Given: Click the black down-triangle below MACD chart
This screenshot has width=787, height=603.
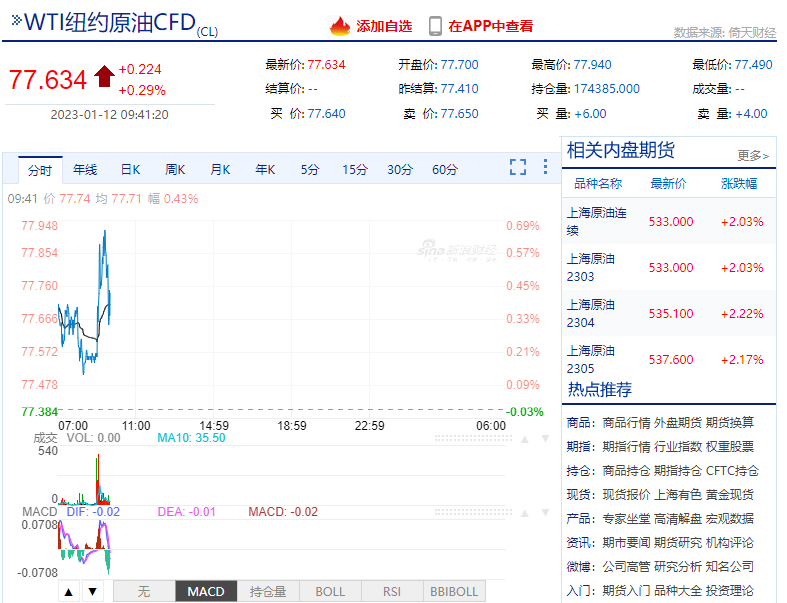Looking at the screenshot, I should pyautogui.click(x=92, y=591).
